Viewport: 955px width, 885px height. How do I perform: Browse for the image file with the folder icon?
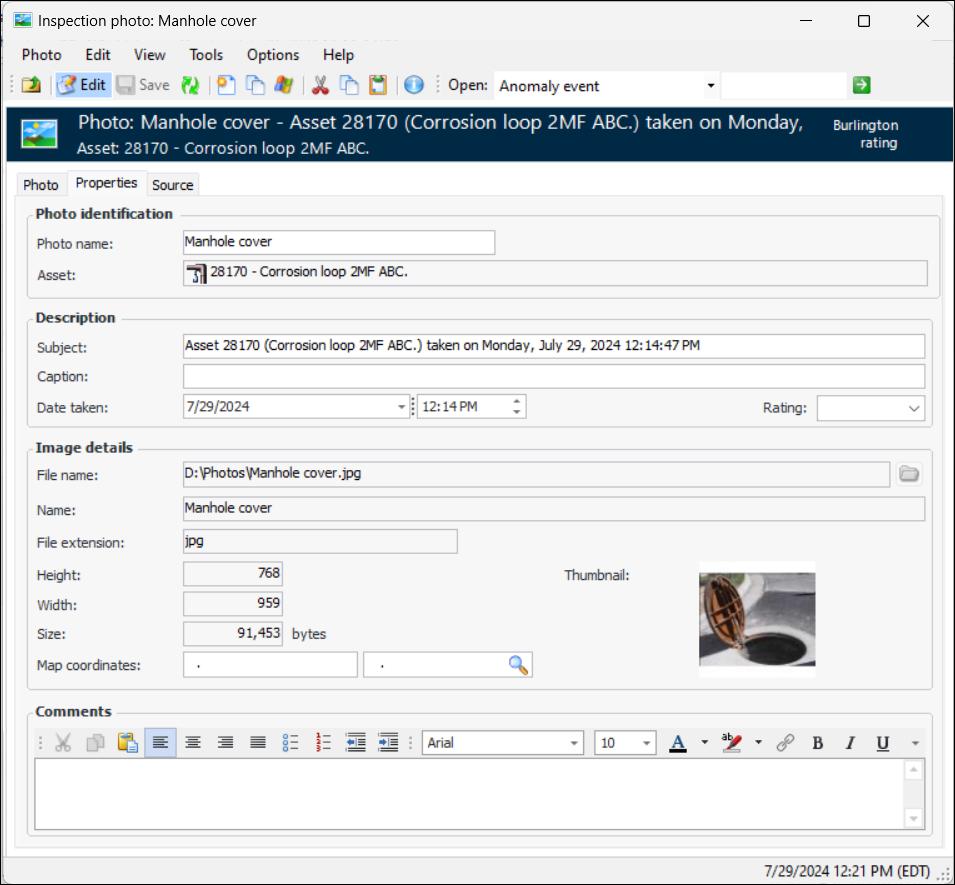[x=909, y=474]
